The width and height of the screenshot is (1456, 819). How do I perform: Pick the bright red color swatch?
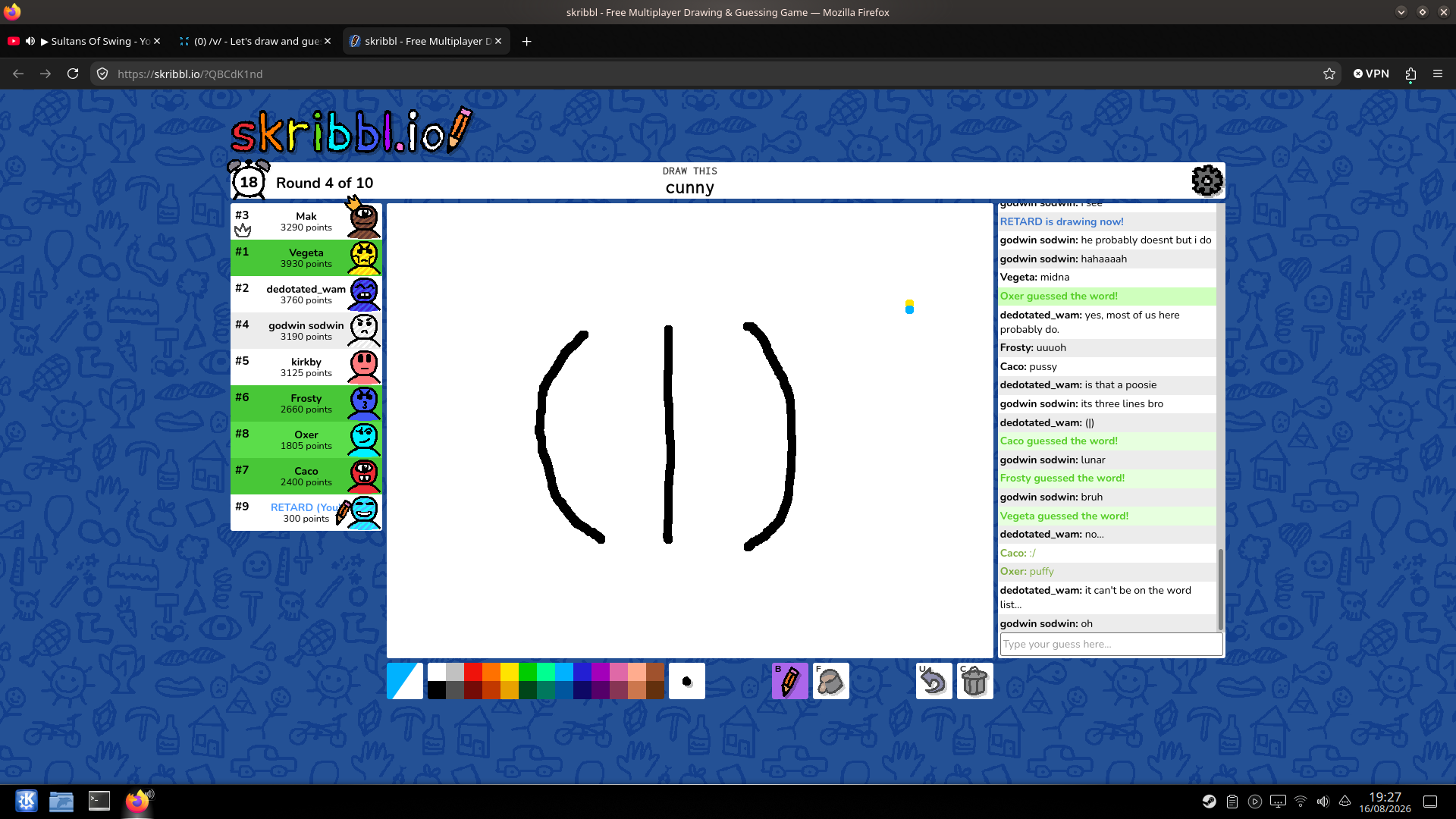[x=473, y=672]
